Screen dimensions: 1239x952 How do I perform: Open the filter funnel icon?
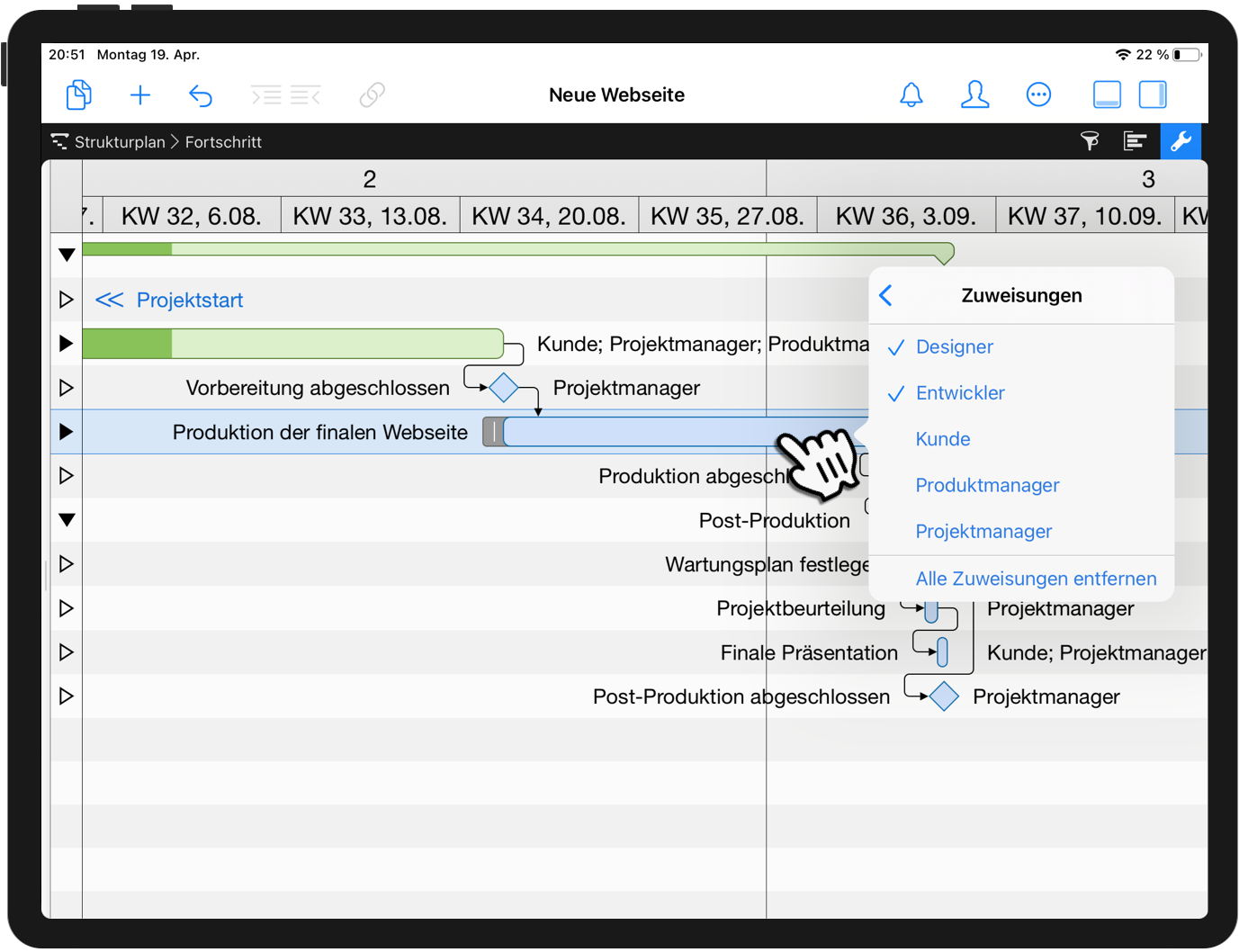1090,141
